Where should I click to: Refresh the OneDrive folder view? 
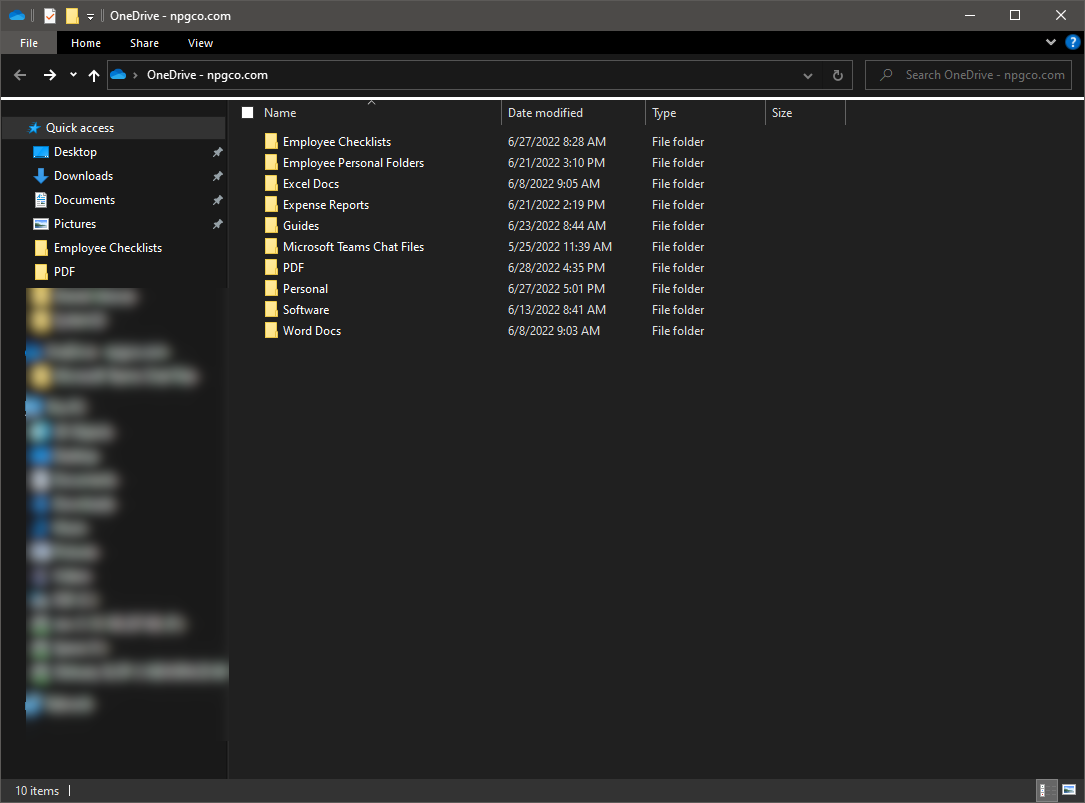point(837,75)
